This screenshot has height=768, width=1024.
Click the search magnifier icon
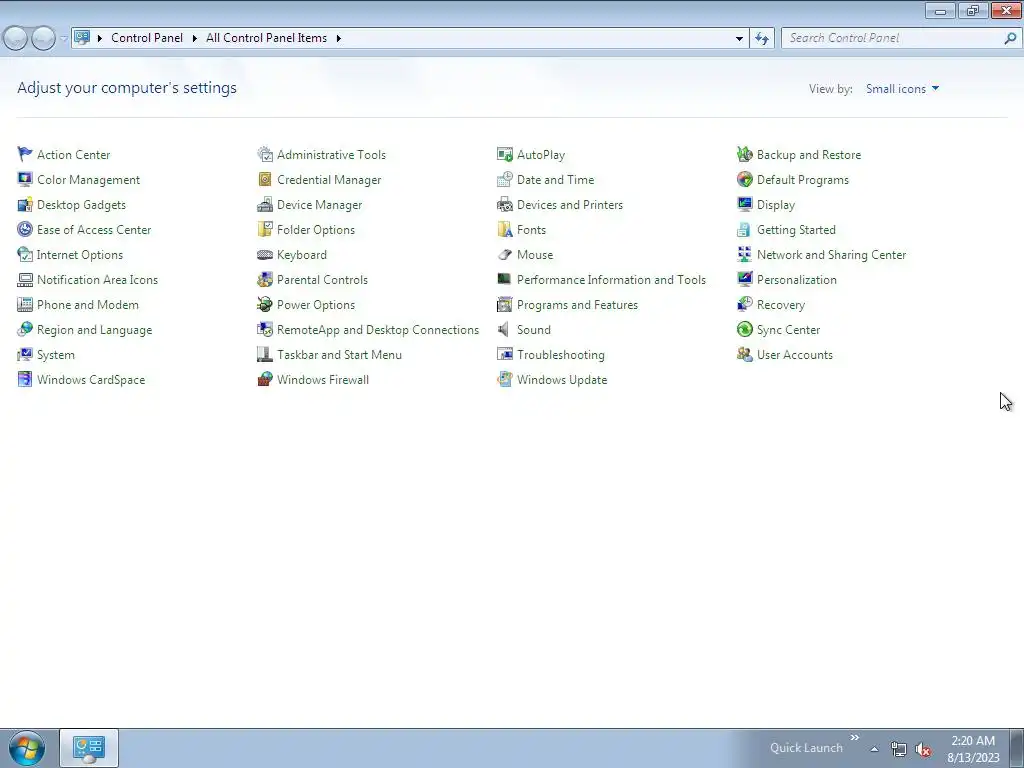[1010, 38]
